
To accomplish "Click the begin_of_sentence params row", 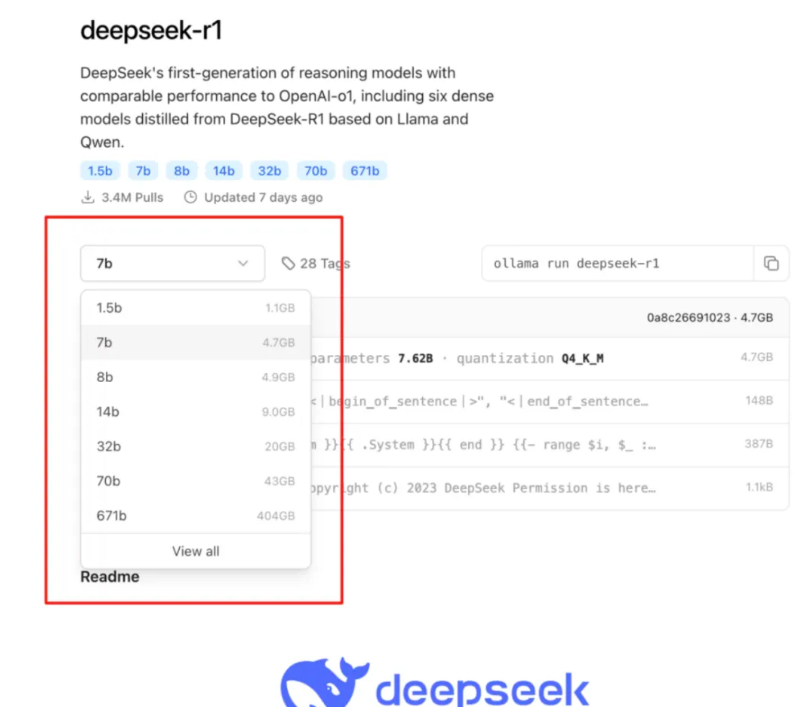I will click(x=549, y=401).
